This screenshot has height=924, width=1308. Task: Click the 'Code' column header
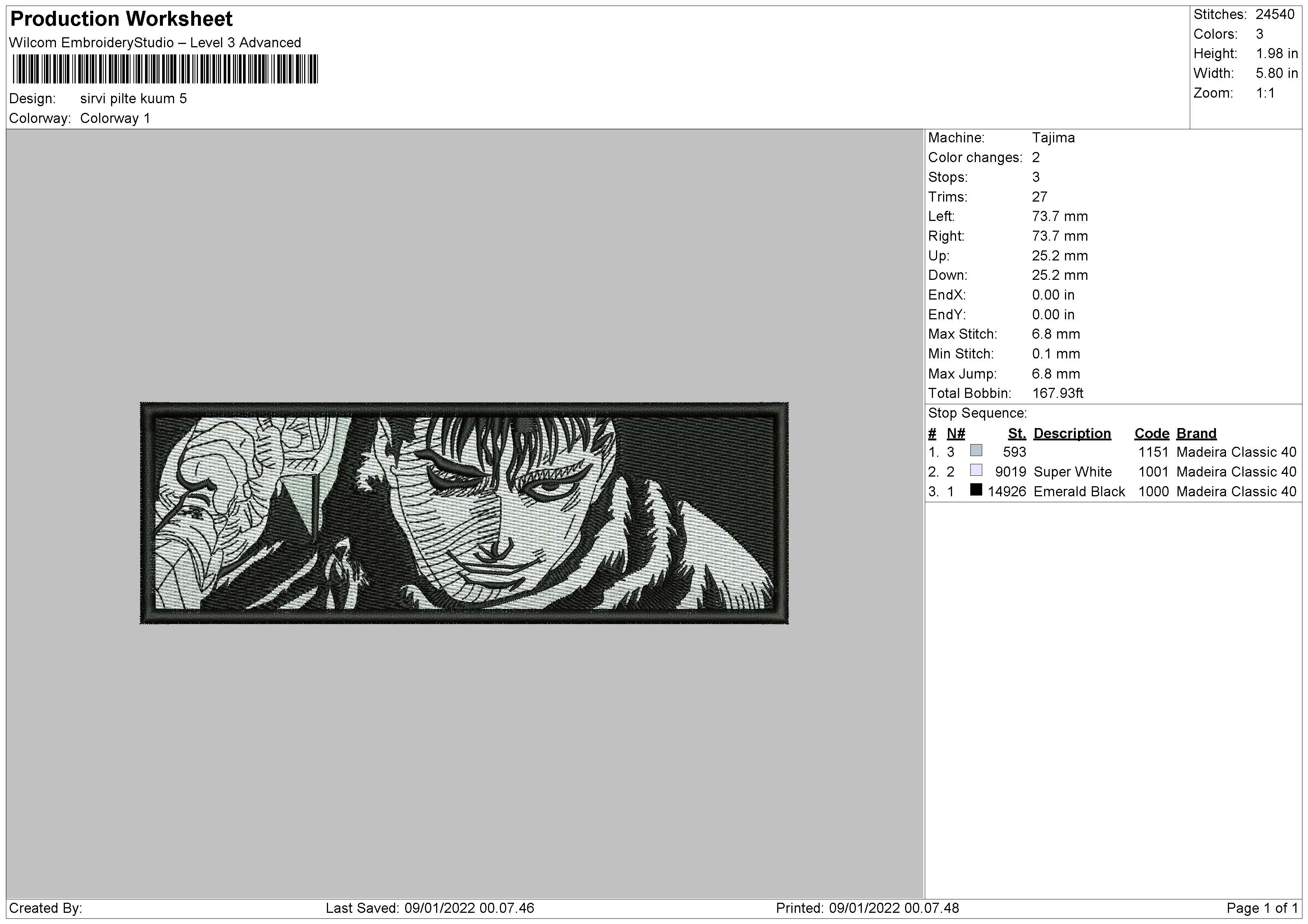tap(1151, 434)
